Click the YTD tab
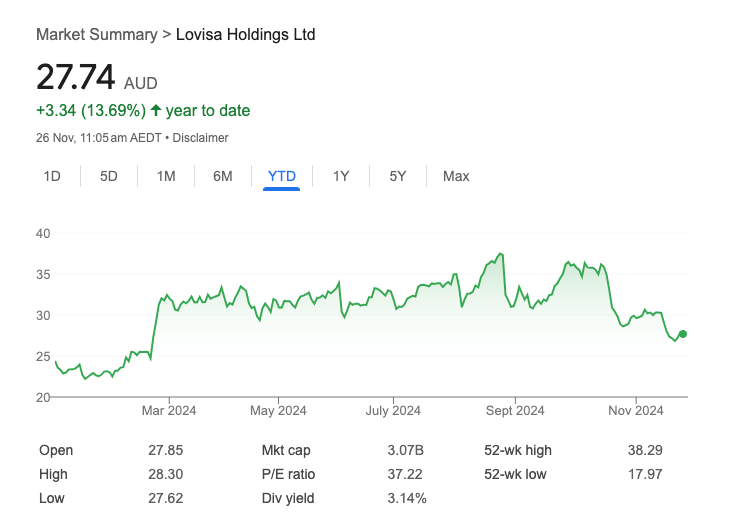Image resolution: width=733 pixels, height=518 pixels. pyautogui.click(x=281, y=176)
